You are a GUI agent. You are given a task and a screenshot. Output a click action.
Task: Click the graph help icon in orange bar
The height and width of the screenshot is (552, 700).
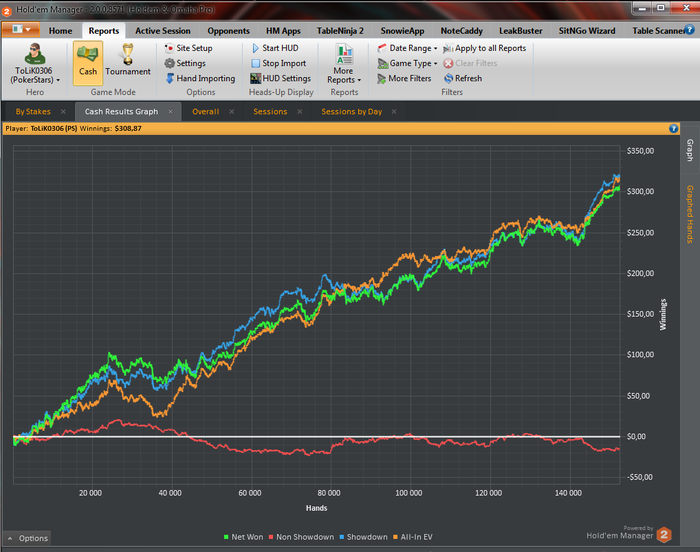pyautogui.click(x=674, y=129)
